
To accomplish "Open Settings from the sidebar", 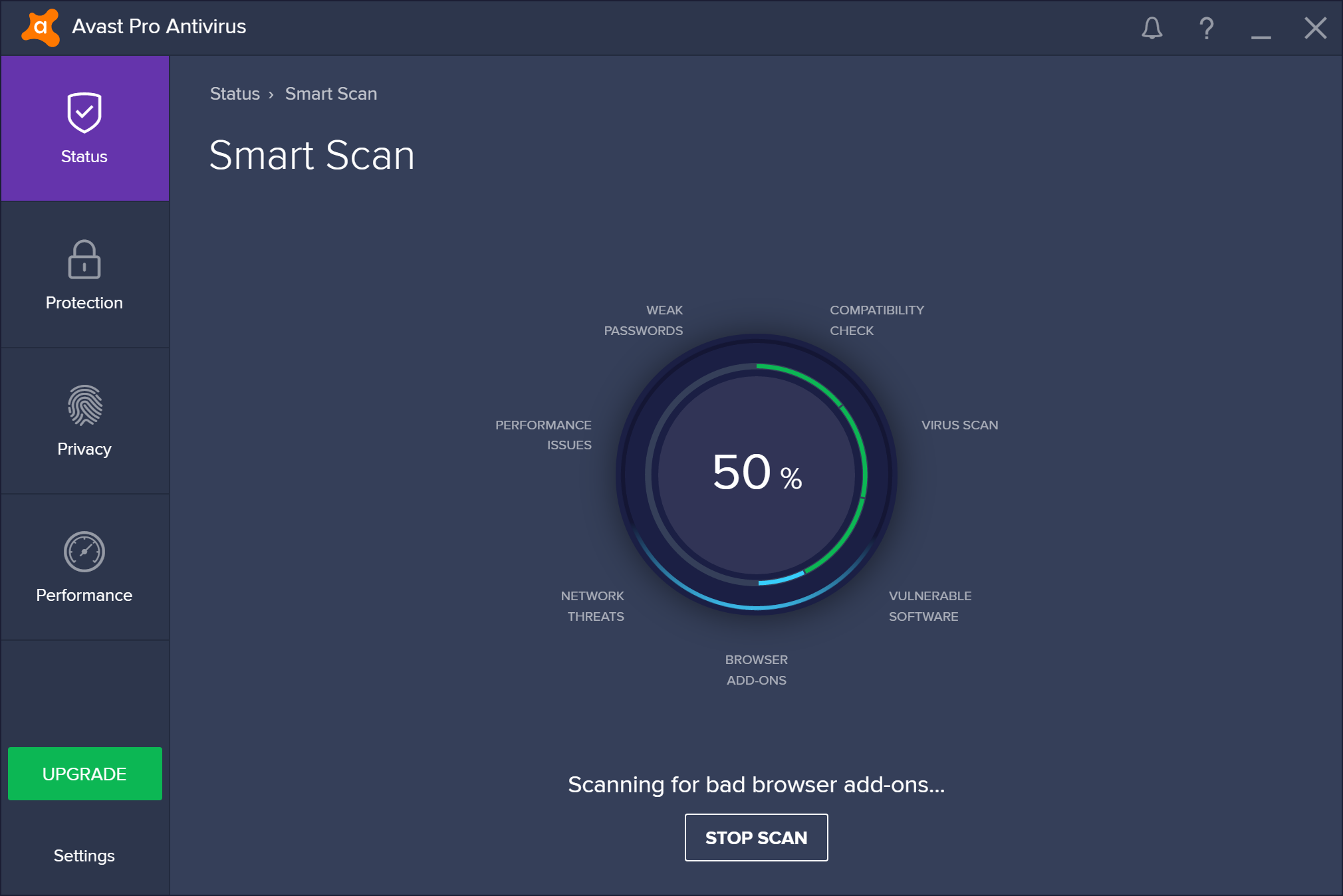I will (84, 854).
